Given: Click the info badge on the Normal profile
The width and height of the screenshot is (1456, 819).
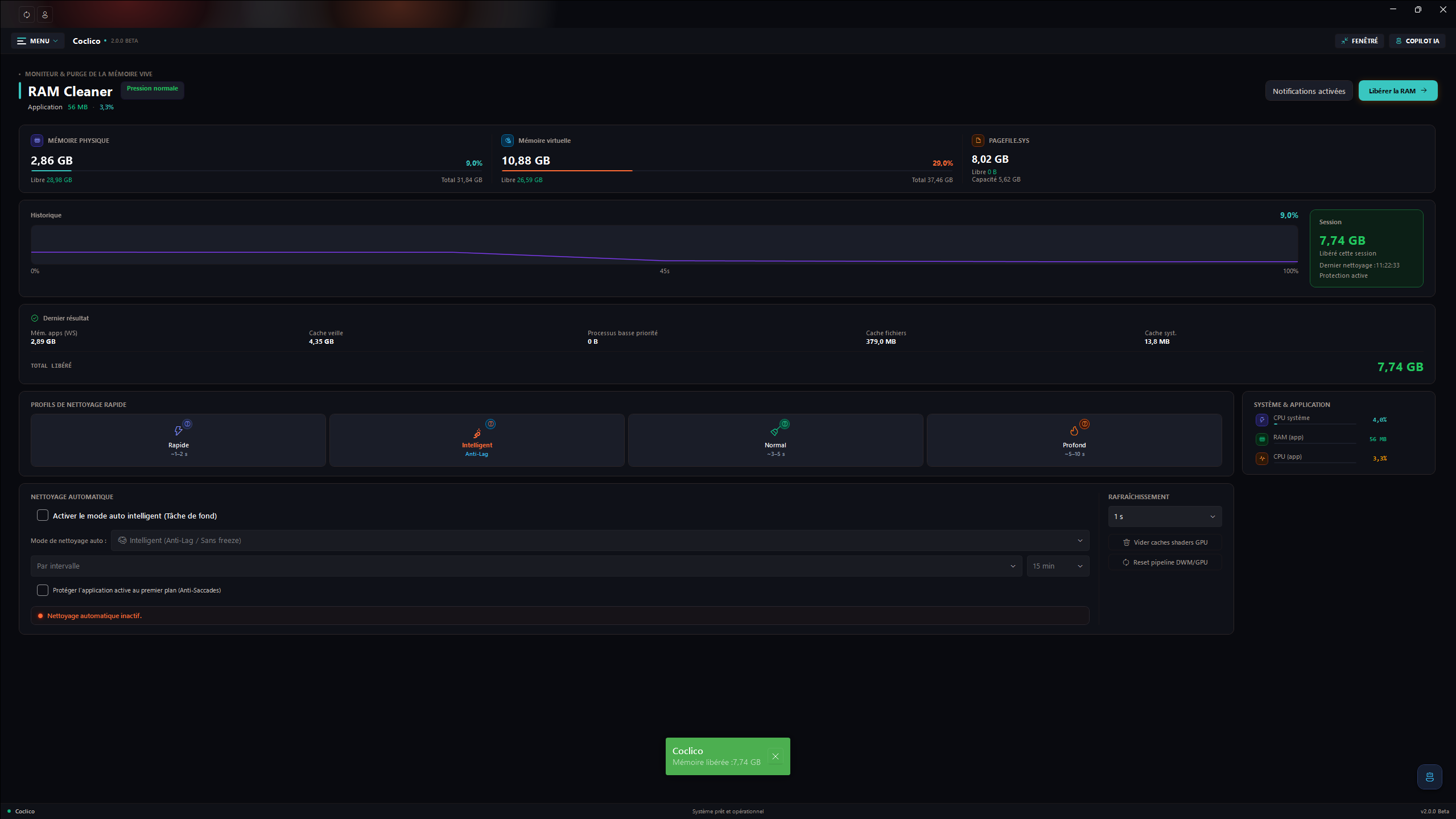Looking at the screenshot, I should pos(785,424).
